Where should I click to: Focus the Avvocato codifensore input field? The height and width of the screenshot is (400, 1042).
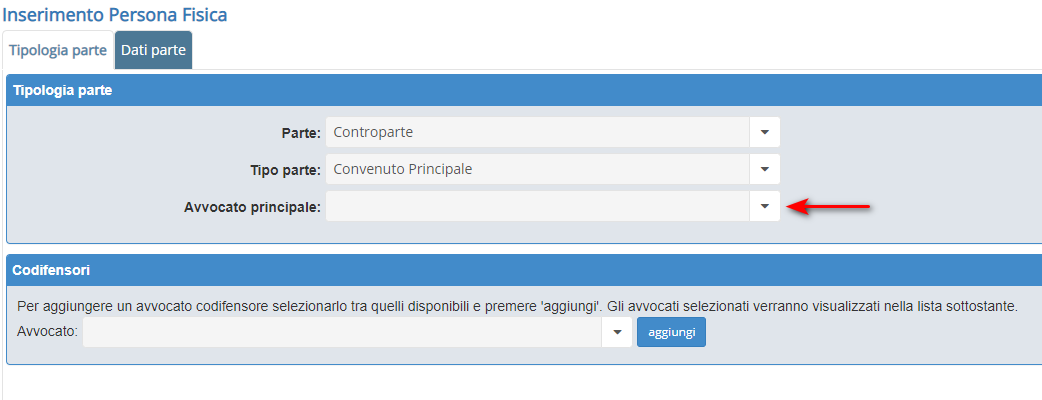tap(342, 332)
